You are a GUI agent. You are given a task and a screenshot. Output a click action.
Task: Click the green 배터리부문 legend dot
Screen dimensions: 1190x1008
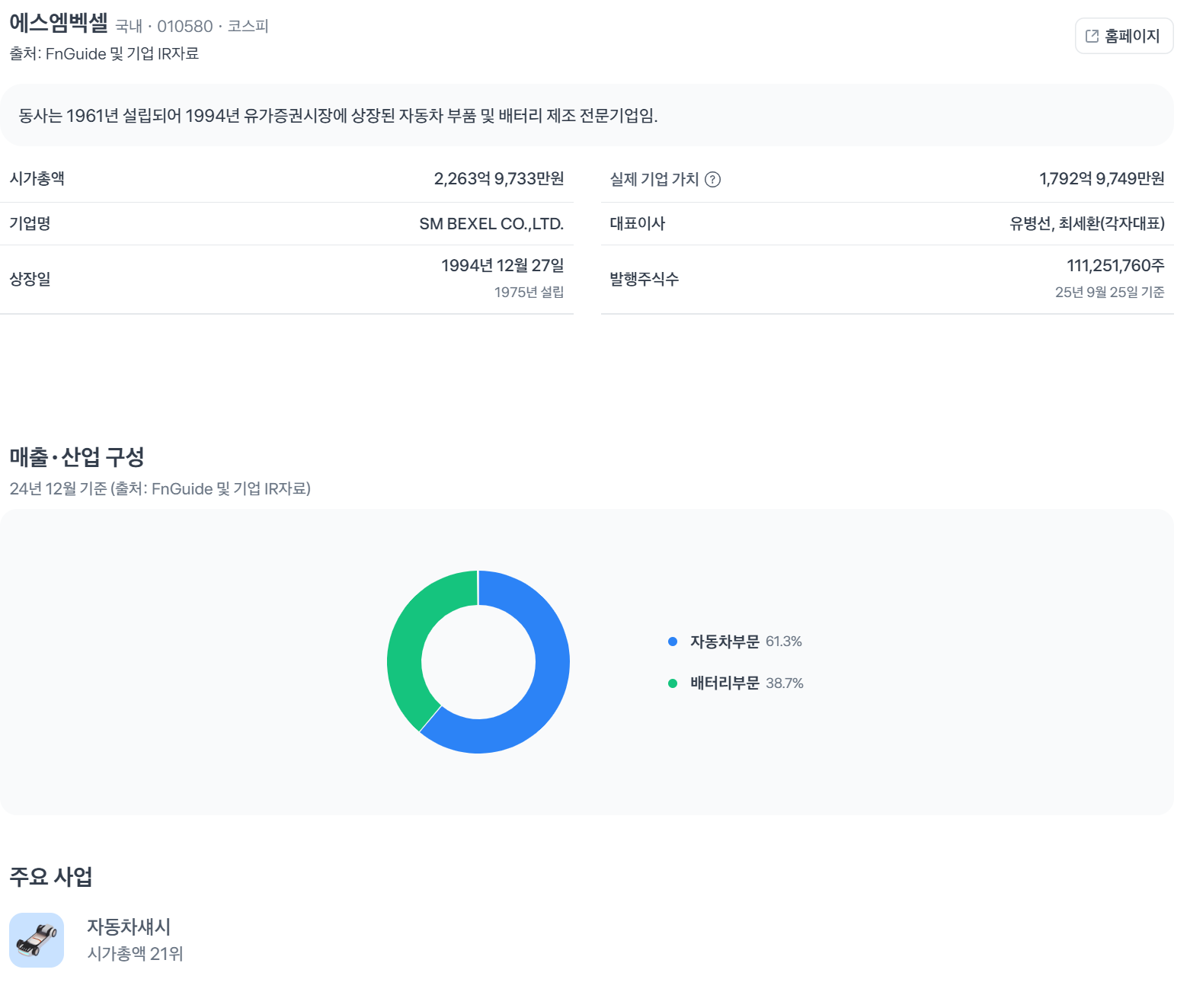tap(673, 683)
